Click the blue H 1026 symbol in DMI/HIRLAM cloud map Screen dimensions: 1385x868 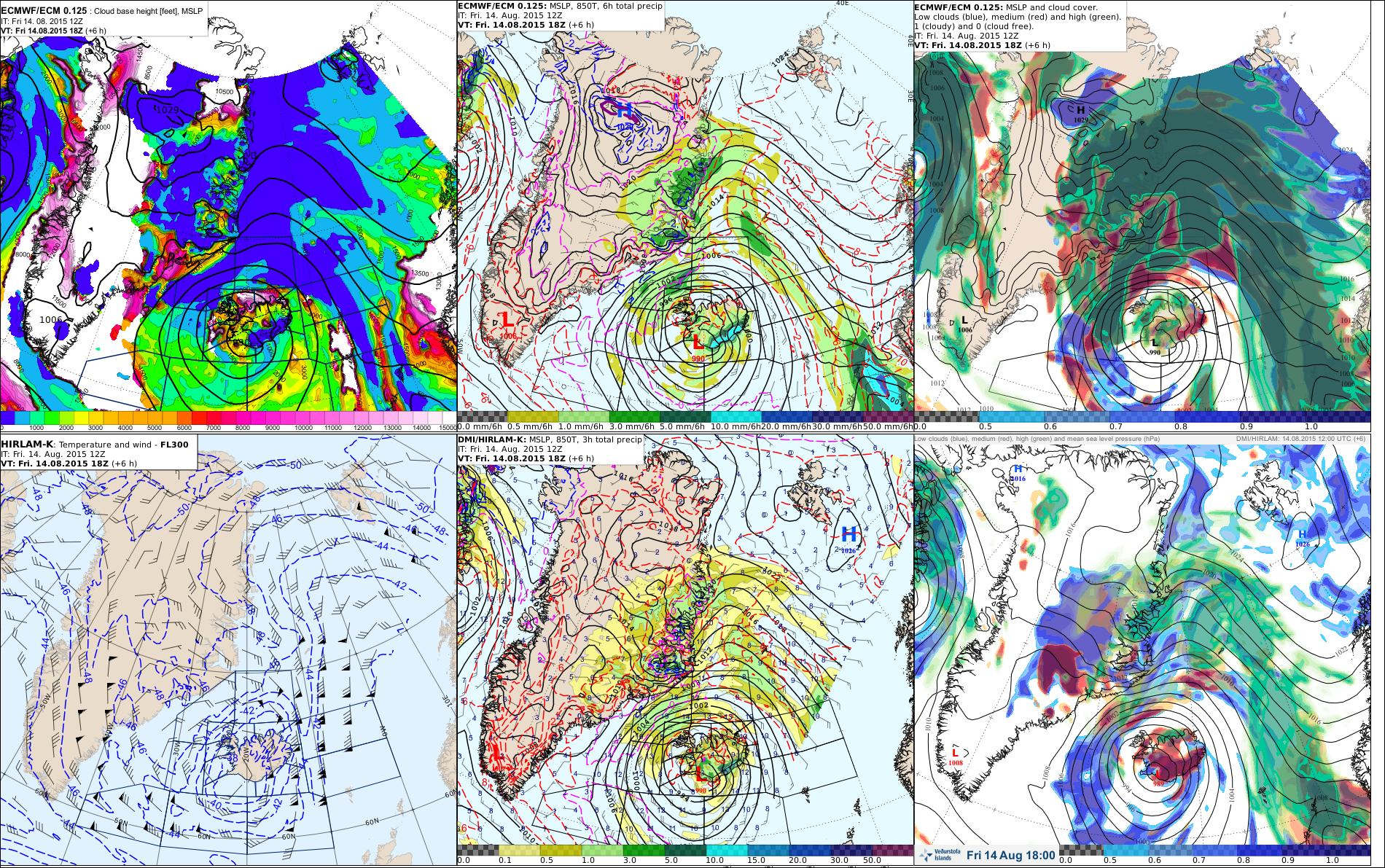coord(1302,538)
